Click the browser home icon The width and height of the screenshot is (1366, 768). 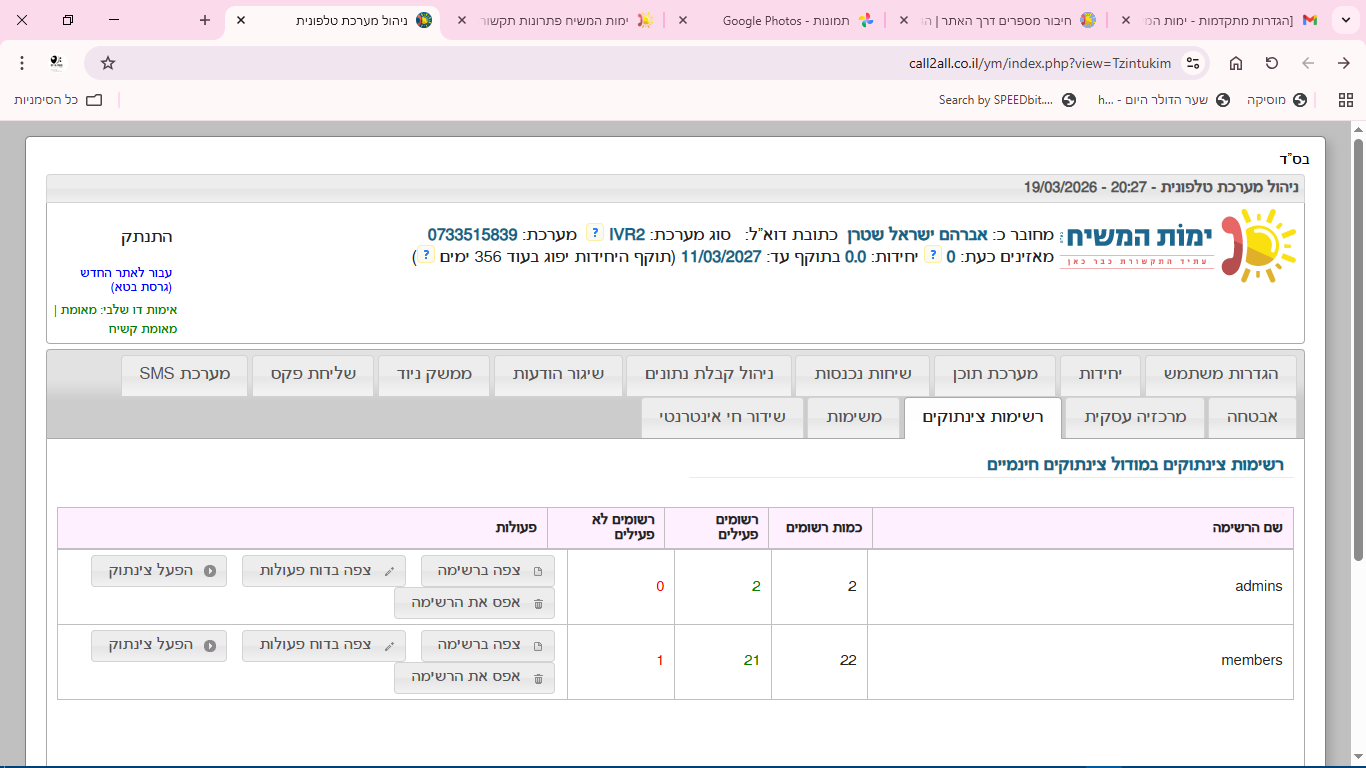[1236, 63]
